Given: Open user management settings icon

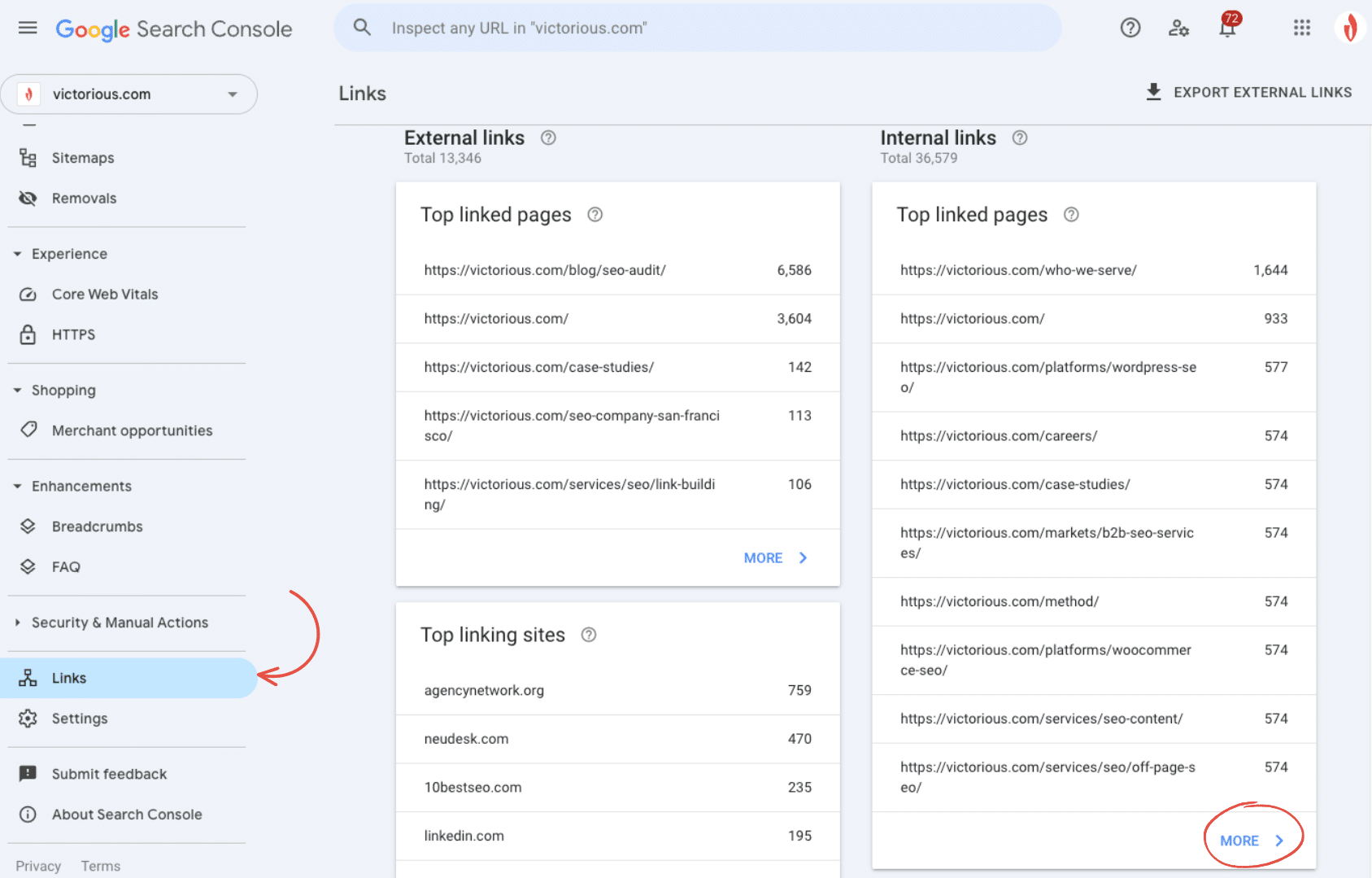Looking at the screenshot, I should [1178, 28].
